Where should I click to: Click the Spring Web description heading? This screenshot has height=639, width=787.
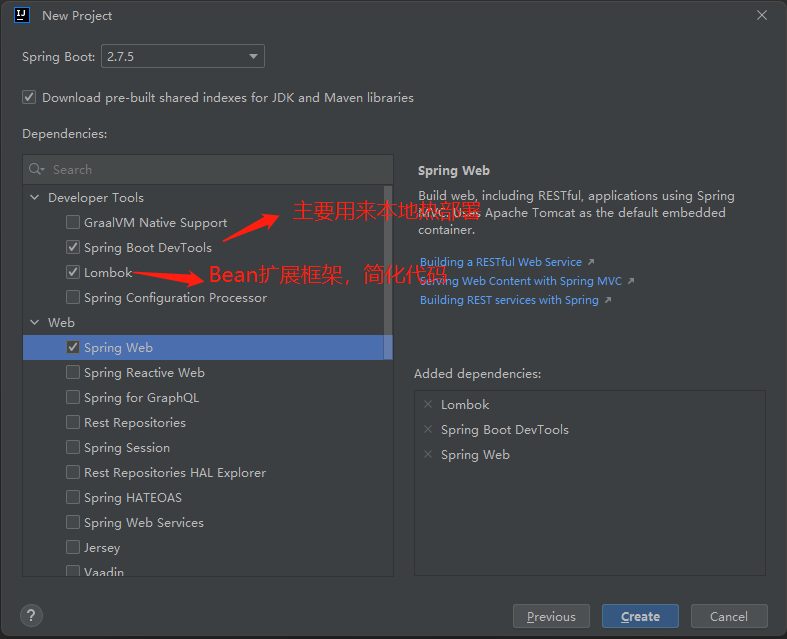(454, 171)
